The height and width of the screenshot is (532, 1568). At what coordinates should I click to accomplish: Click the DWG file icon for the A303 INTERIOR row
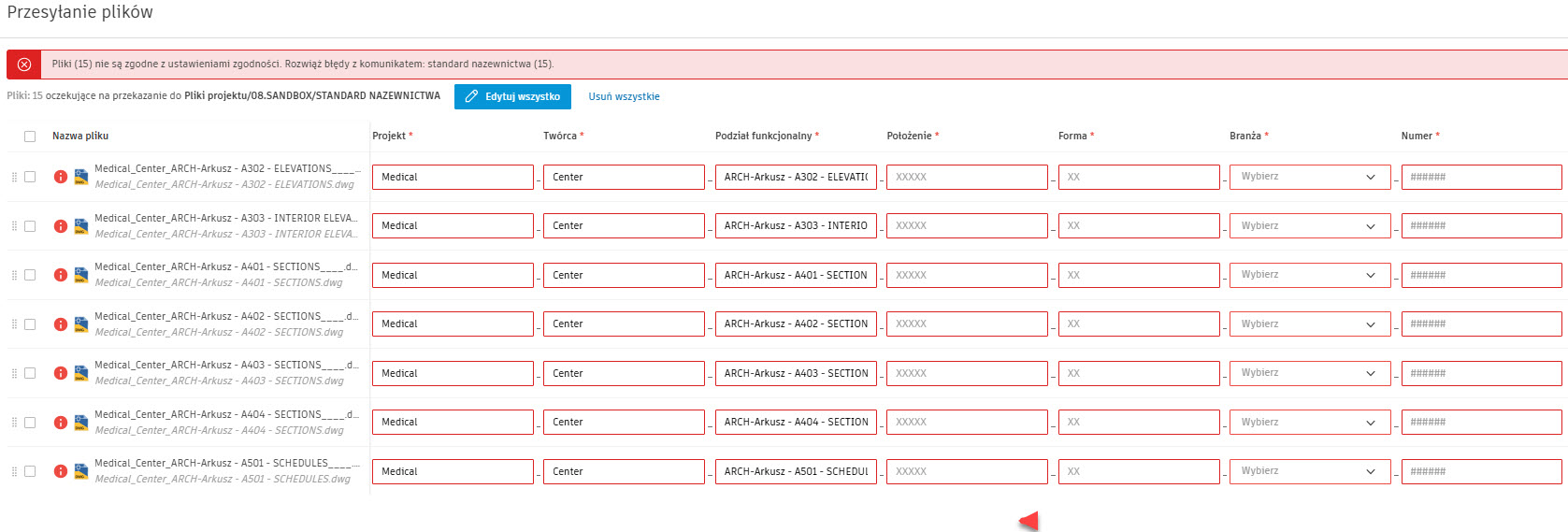pyautogui.click(x=81, y=226)
